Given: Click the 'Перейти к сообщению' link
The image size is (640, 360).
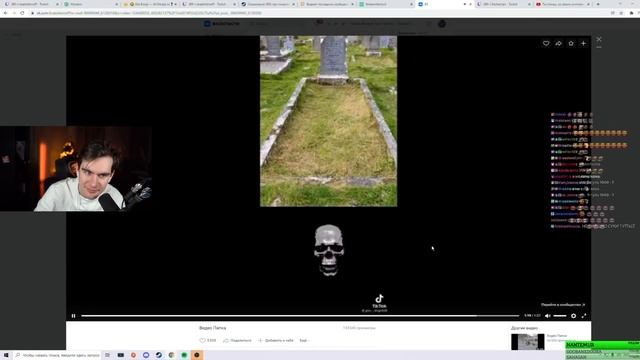Looking at the screenshot, I should coord(563,304).
